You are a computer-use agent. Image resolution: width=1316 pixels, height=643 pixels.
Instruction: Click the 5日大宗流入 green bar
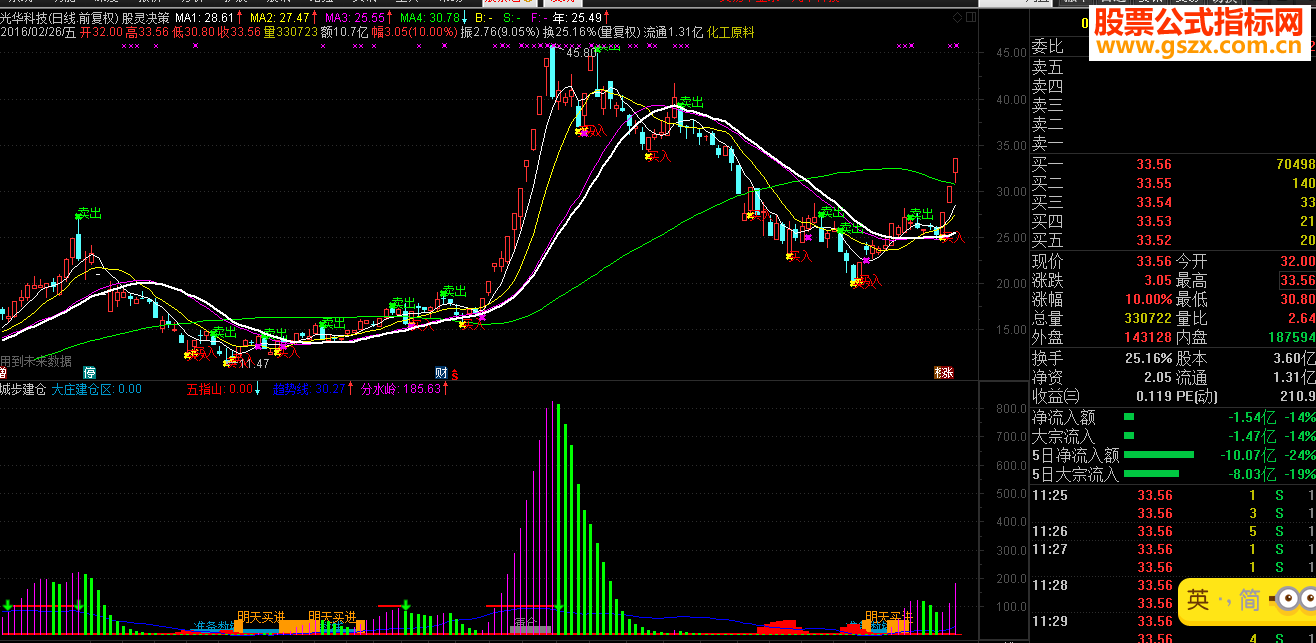(1151, 474)
